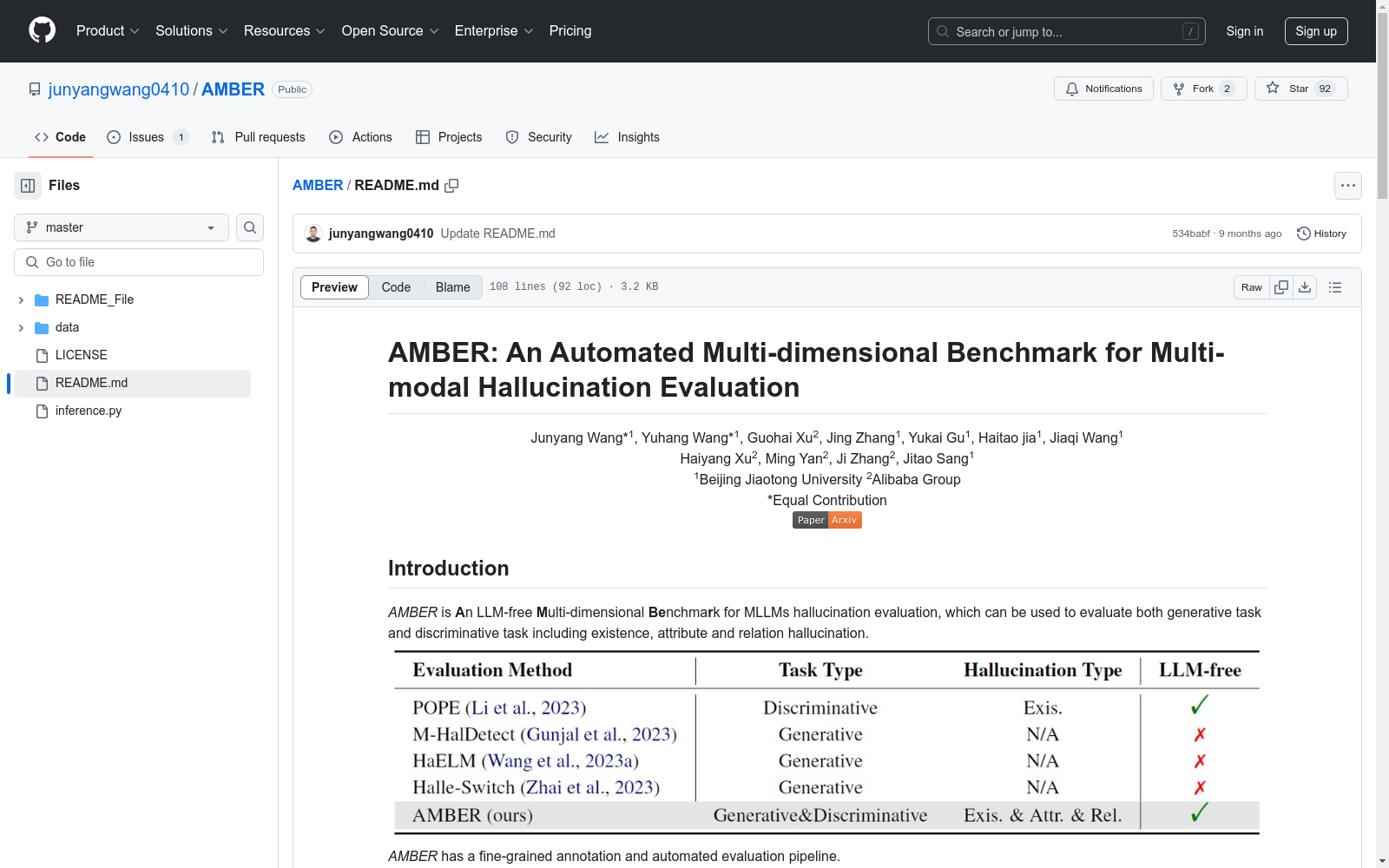Copy the README.md file path

pyautogui.click(x=451, y=186)
